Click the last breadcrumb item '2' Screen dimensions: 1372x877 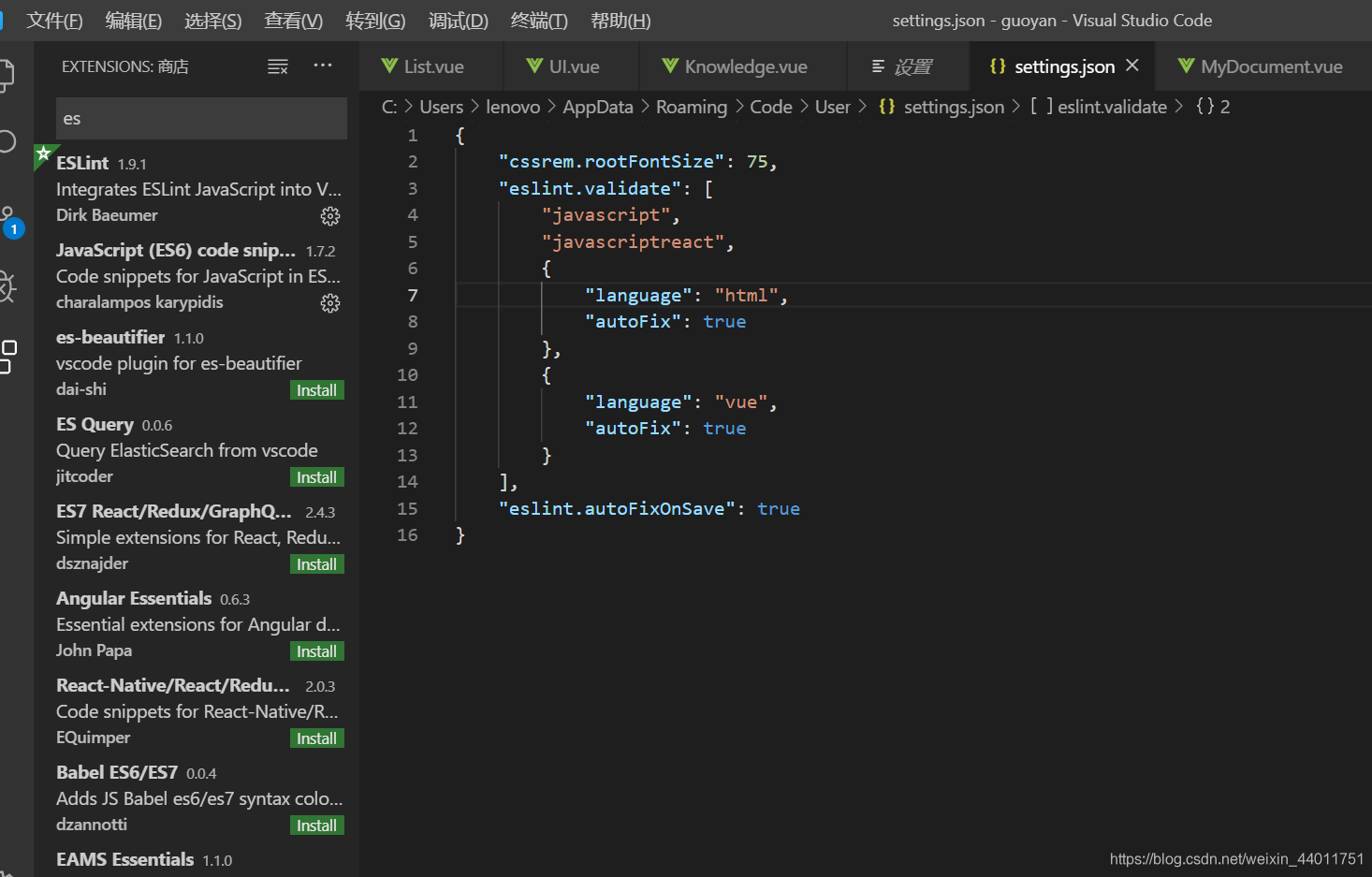coord(1213,107)
